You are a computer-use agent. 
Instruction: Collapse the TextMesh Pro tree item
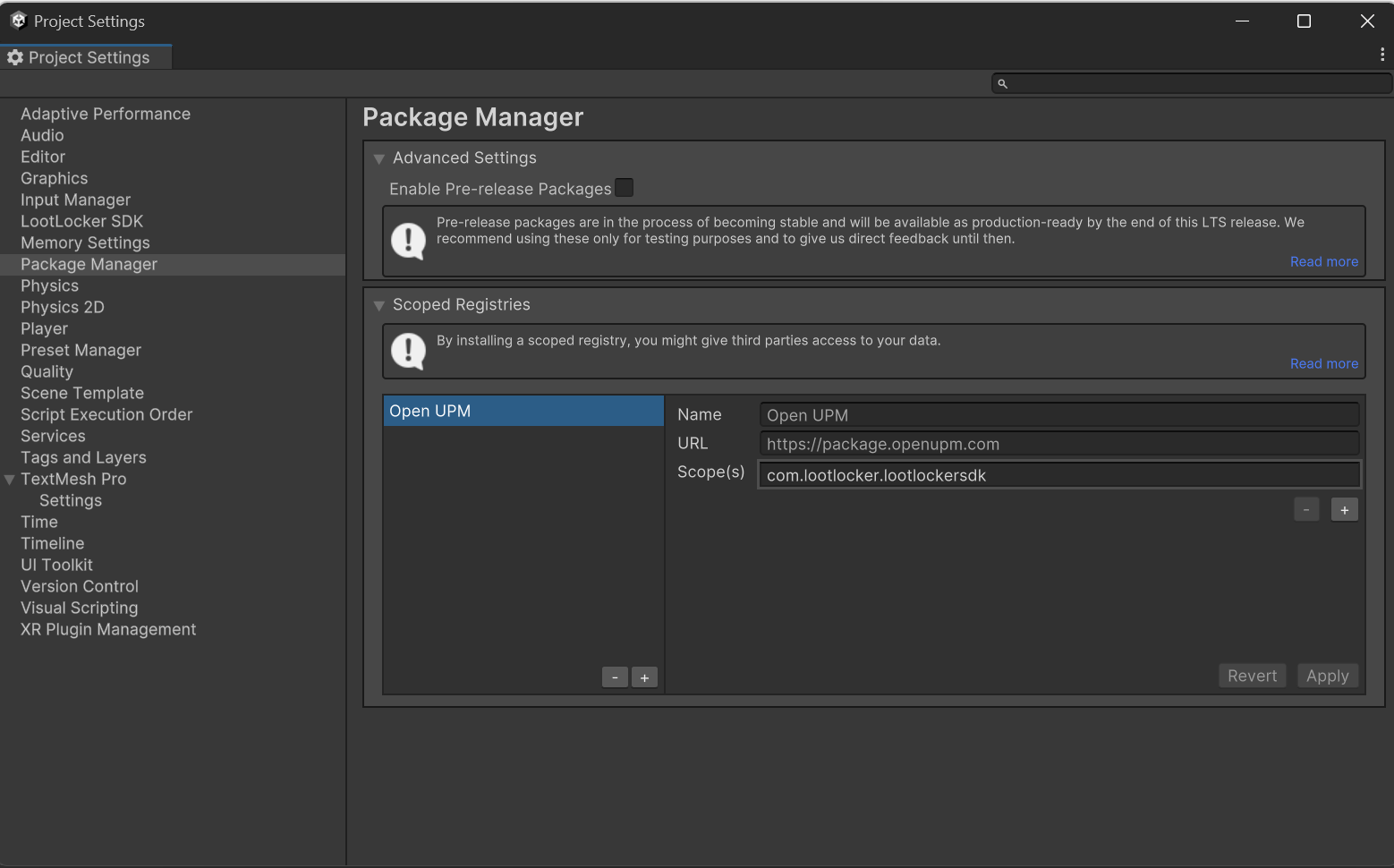10,480
